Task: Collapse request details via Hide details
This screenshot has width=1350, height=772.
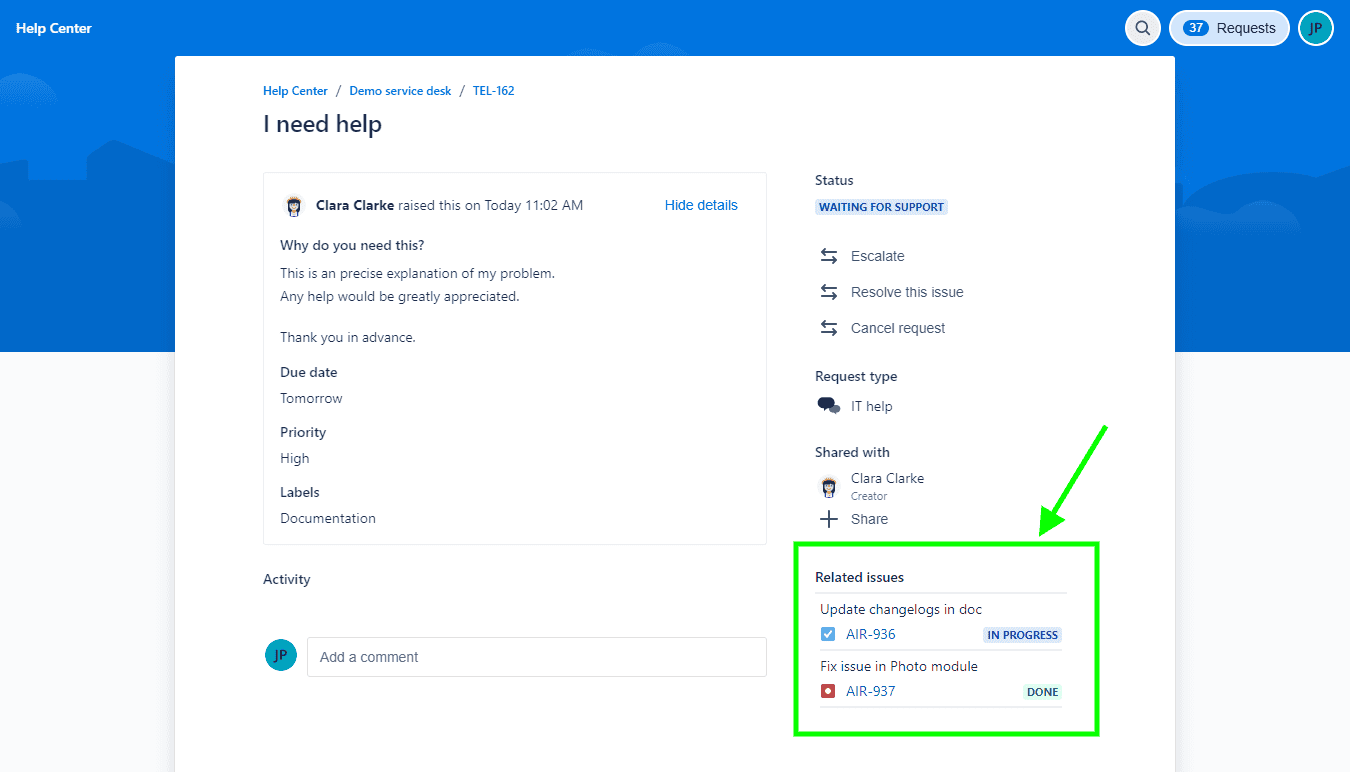Action: (701, 205)
